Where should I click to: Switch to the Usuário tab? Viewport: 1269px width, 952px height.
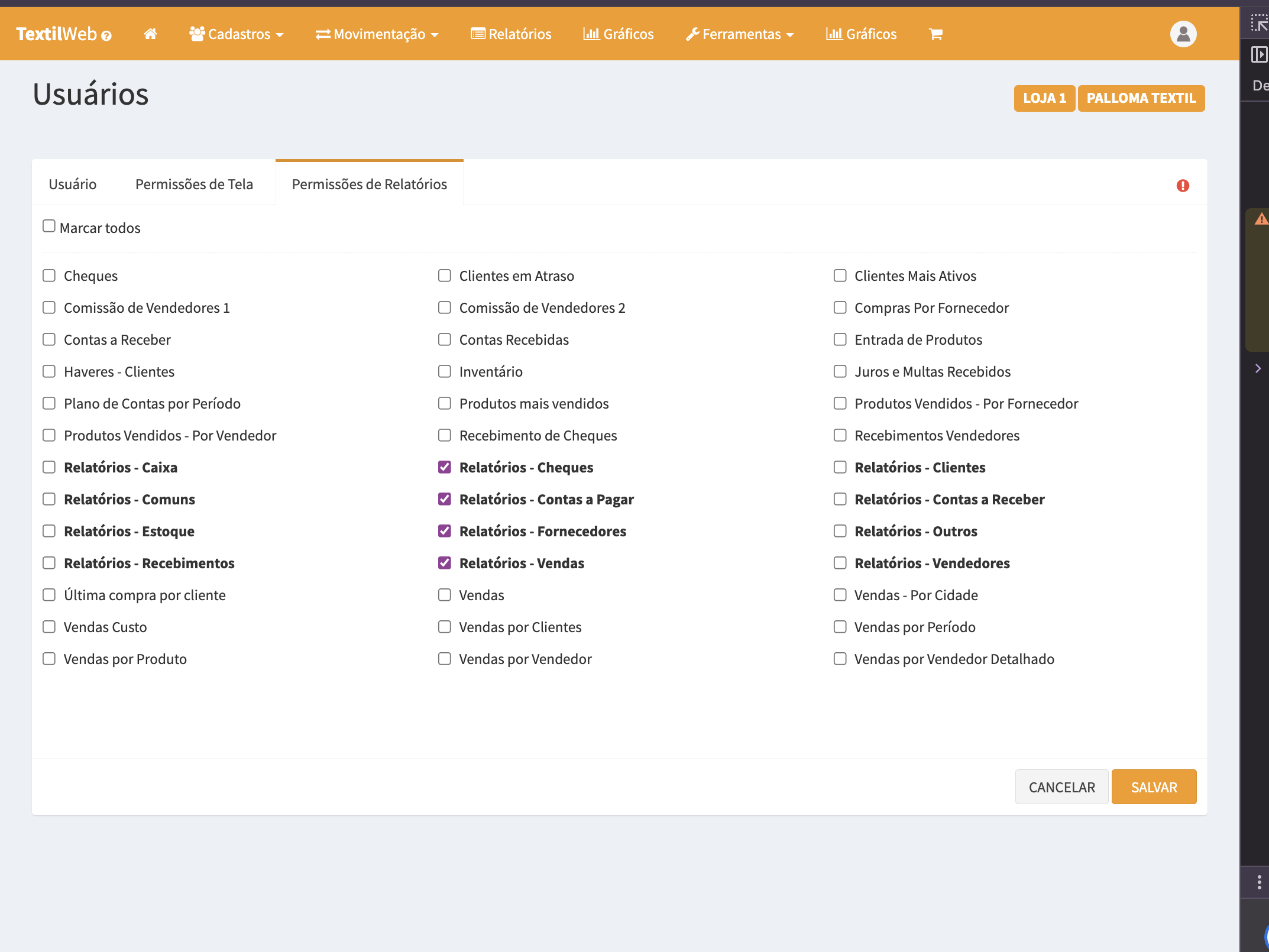(73, 184)
